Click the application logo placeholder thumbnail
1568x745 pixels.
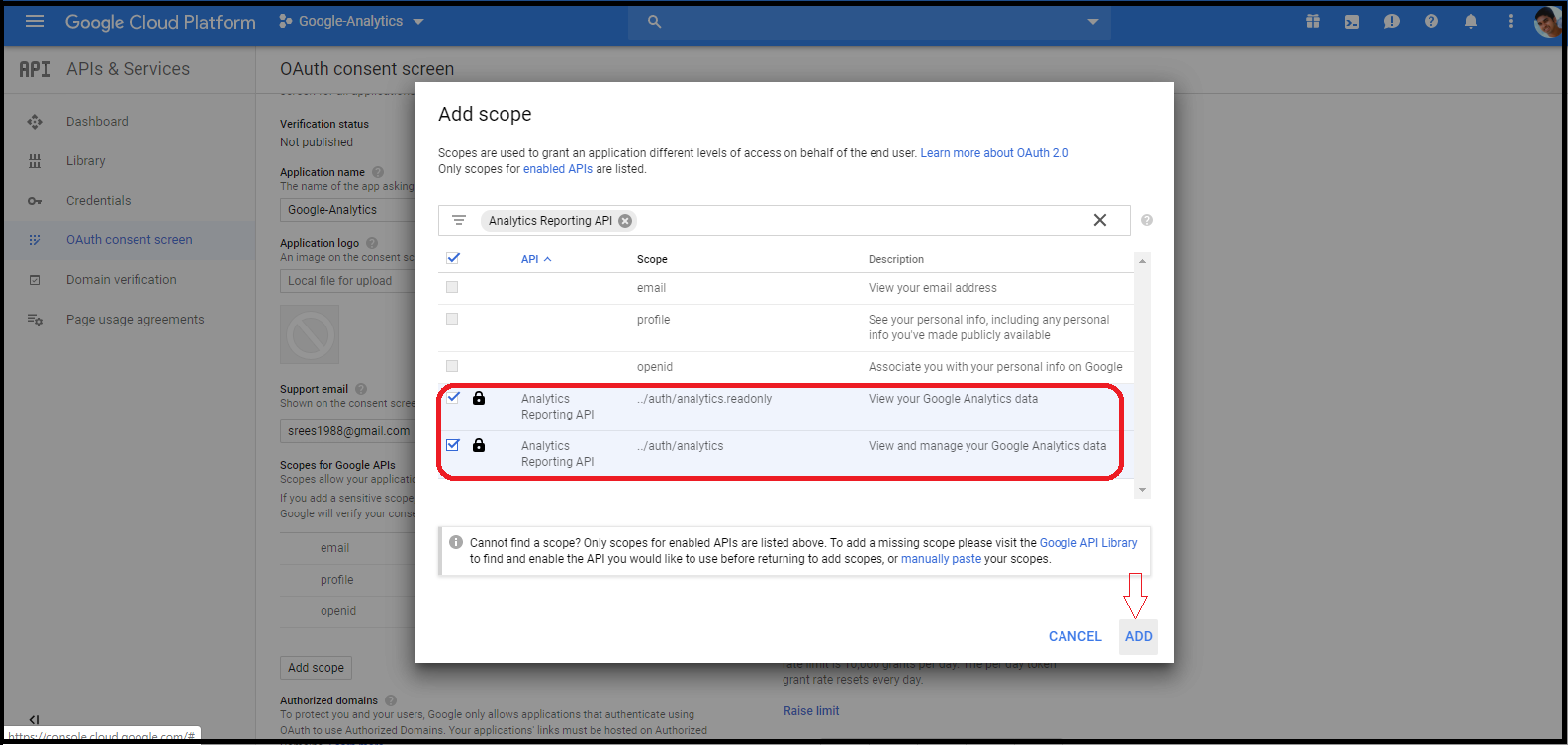click(x=310, y=334)
